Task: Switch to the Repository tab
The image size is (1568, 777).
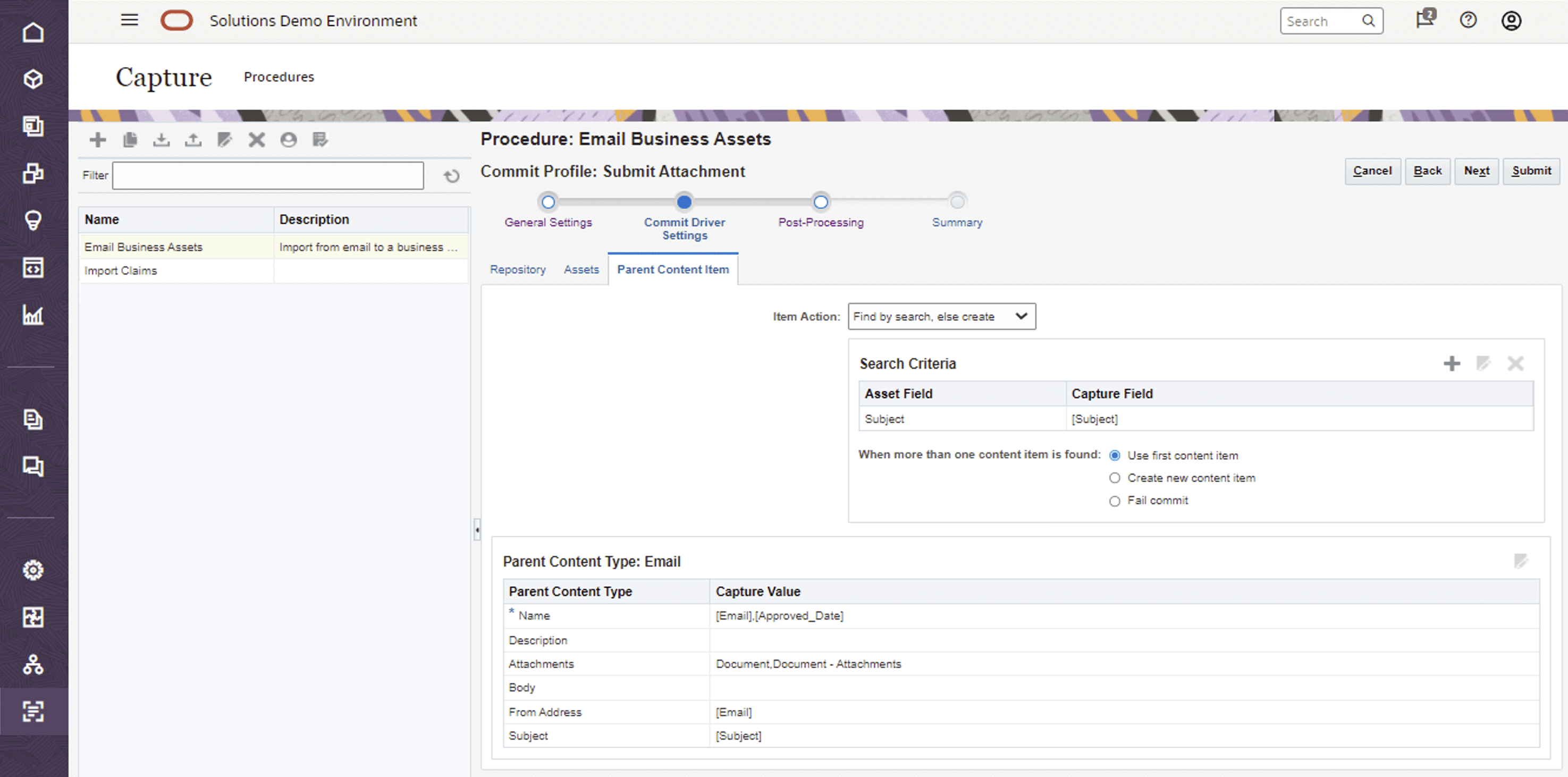Action: (x=517, y=269)
